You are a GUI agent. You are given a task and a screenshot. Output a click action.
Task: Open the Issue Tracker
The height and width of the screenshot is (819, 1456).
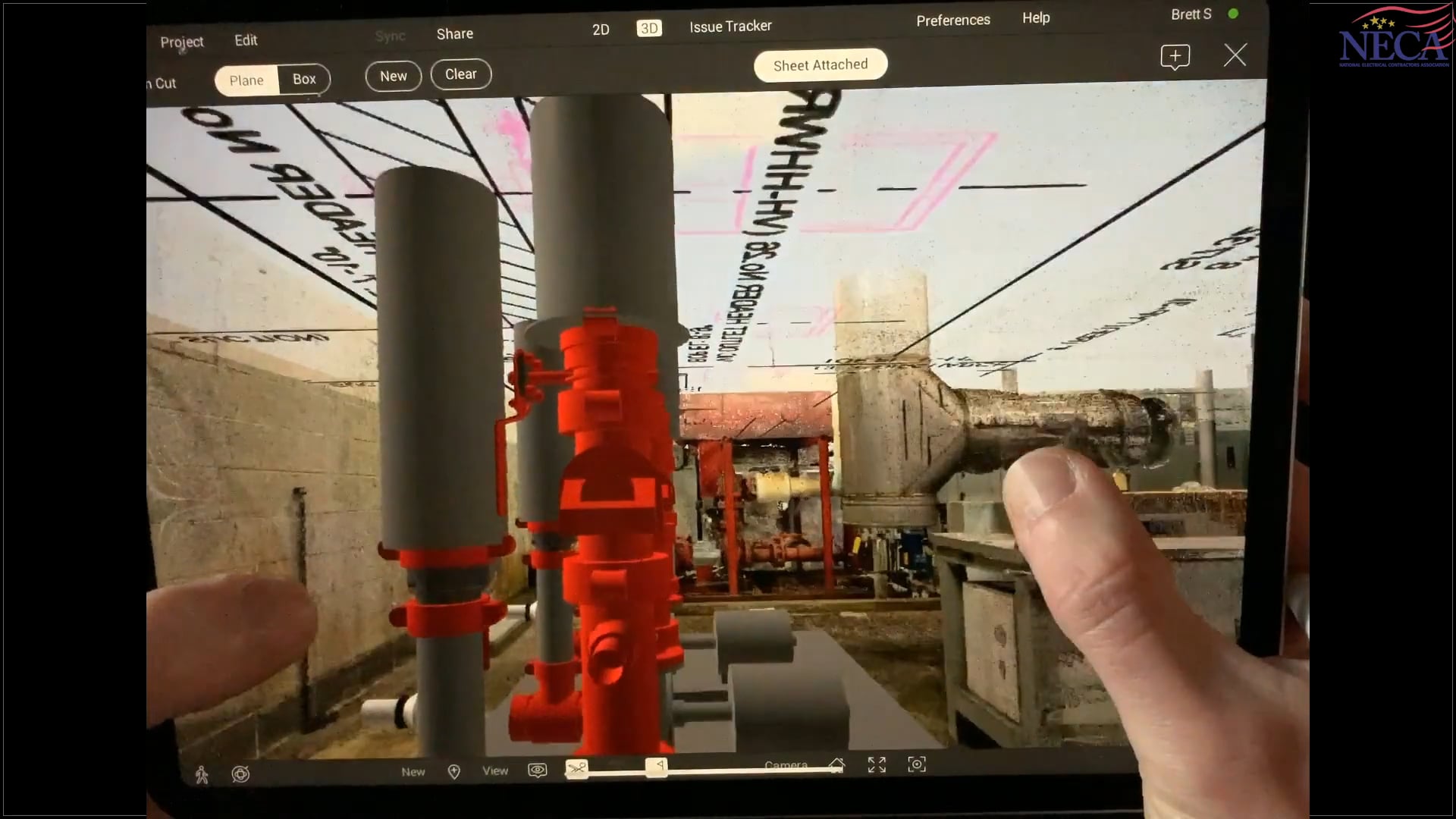(730, 27)
